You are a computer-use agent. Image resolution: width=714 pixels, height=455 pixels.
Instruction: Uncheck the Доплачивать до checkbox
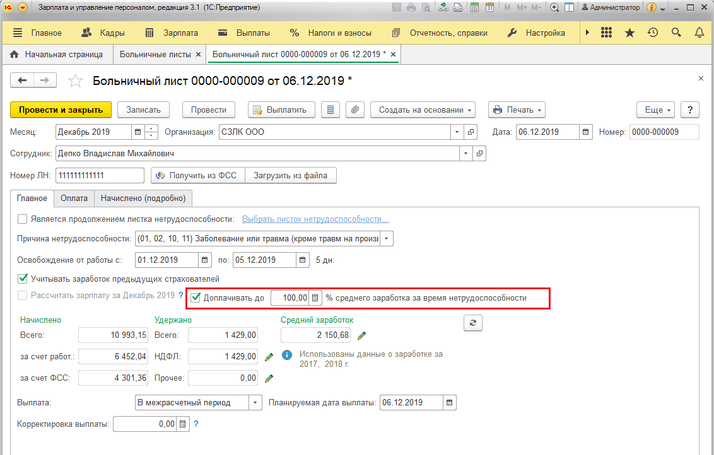pos(196,298)
